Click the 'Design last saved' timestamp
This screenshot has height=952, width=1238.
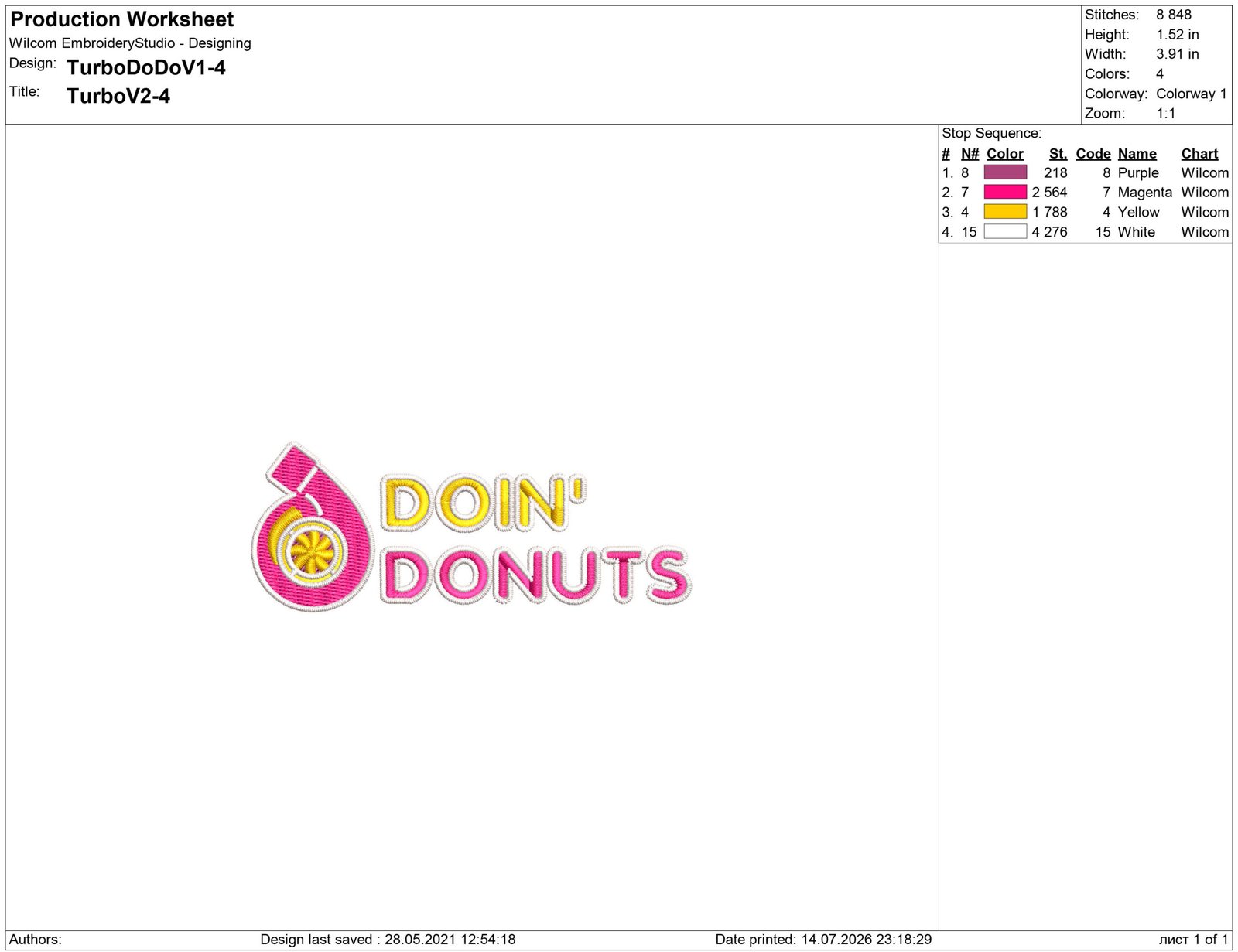[388, 940]
